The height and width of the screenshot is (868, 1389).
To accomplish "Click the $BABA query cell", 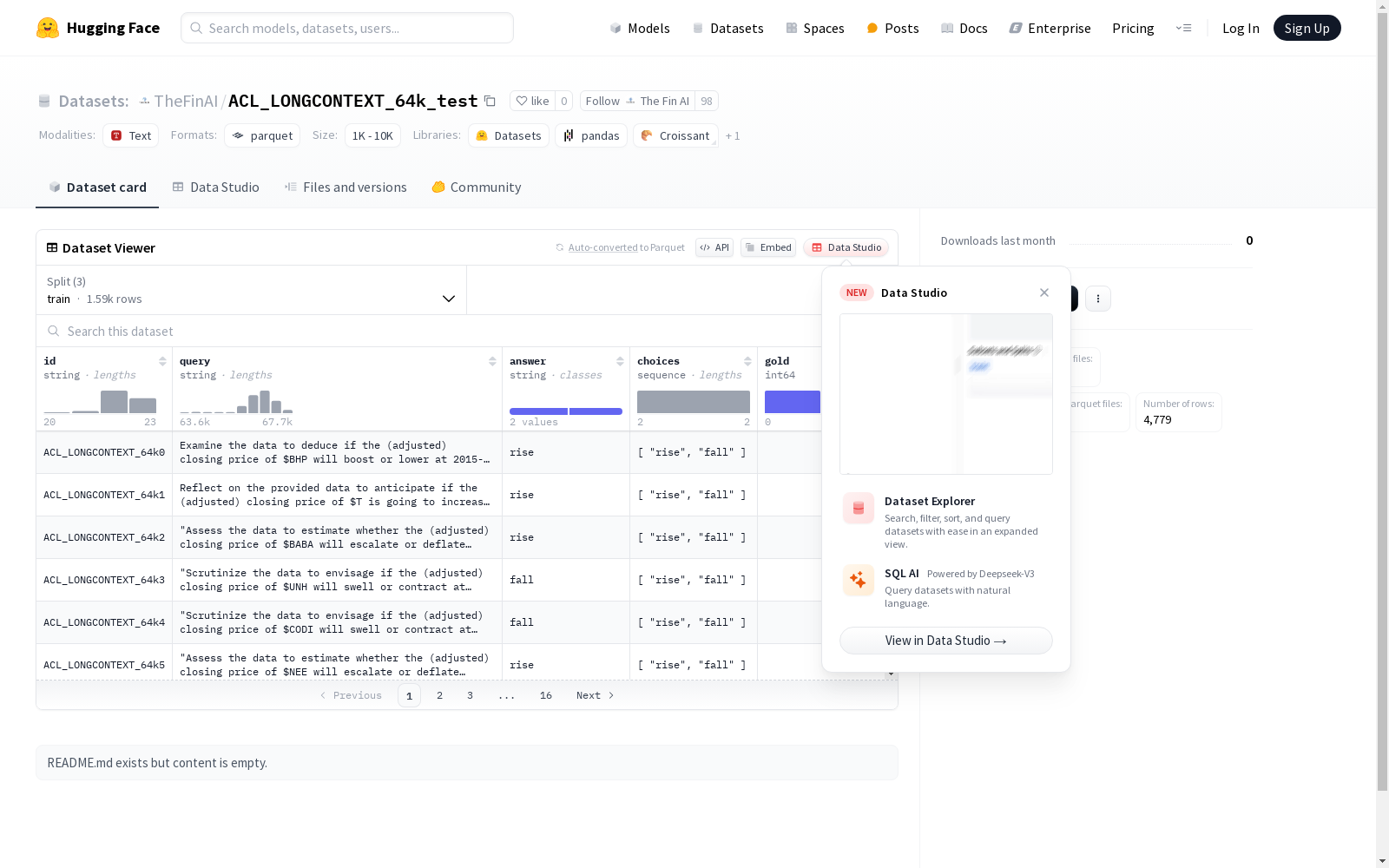I will point(337,537).
